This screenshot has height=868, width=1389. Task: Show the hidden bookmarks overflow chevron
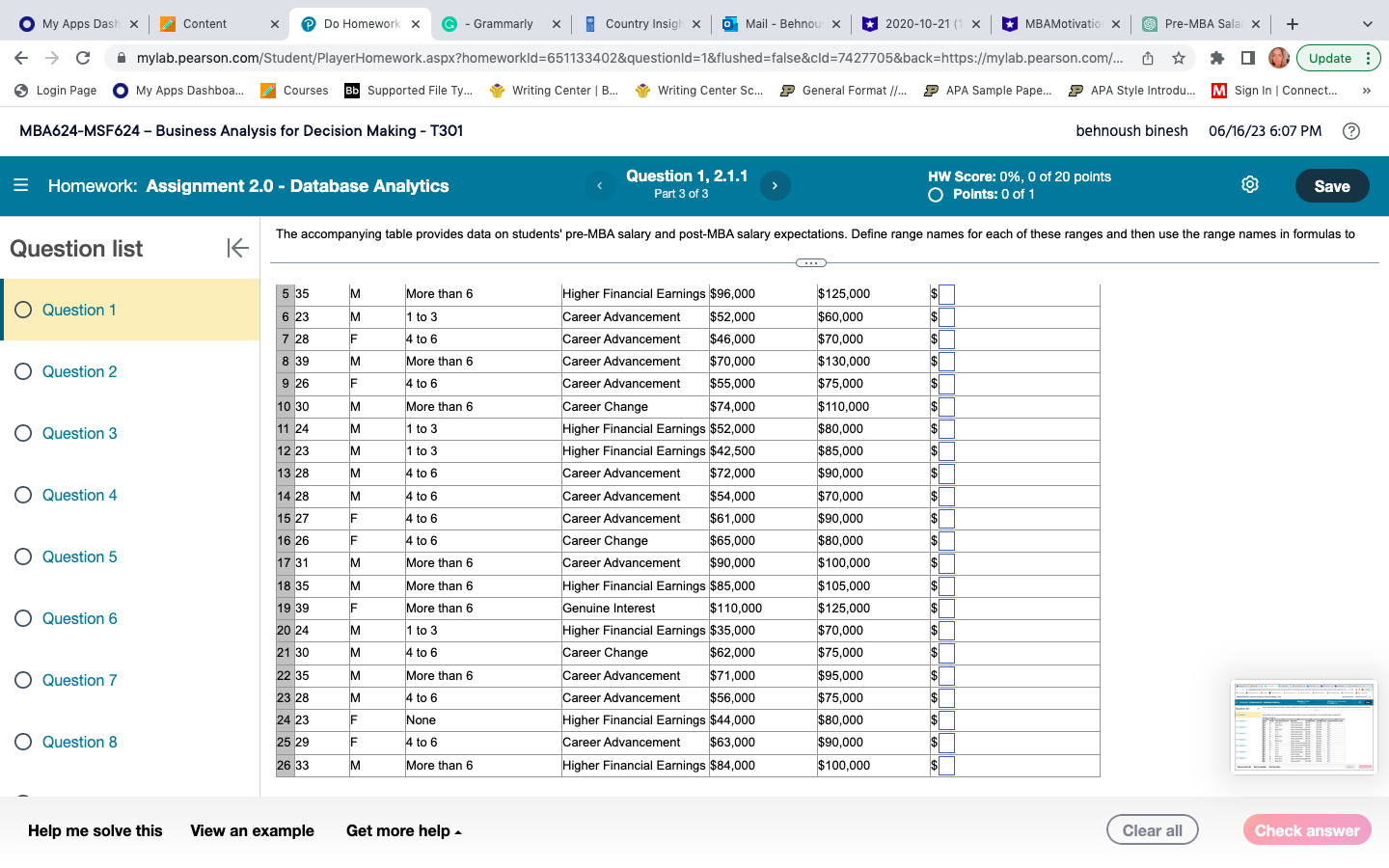pyautogui.click(x=1366, y=91)
